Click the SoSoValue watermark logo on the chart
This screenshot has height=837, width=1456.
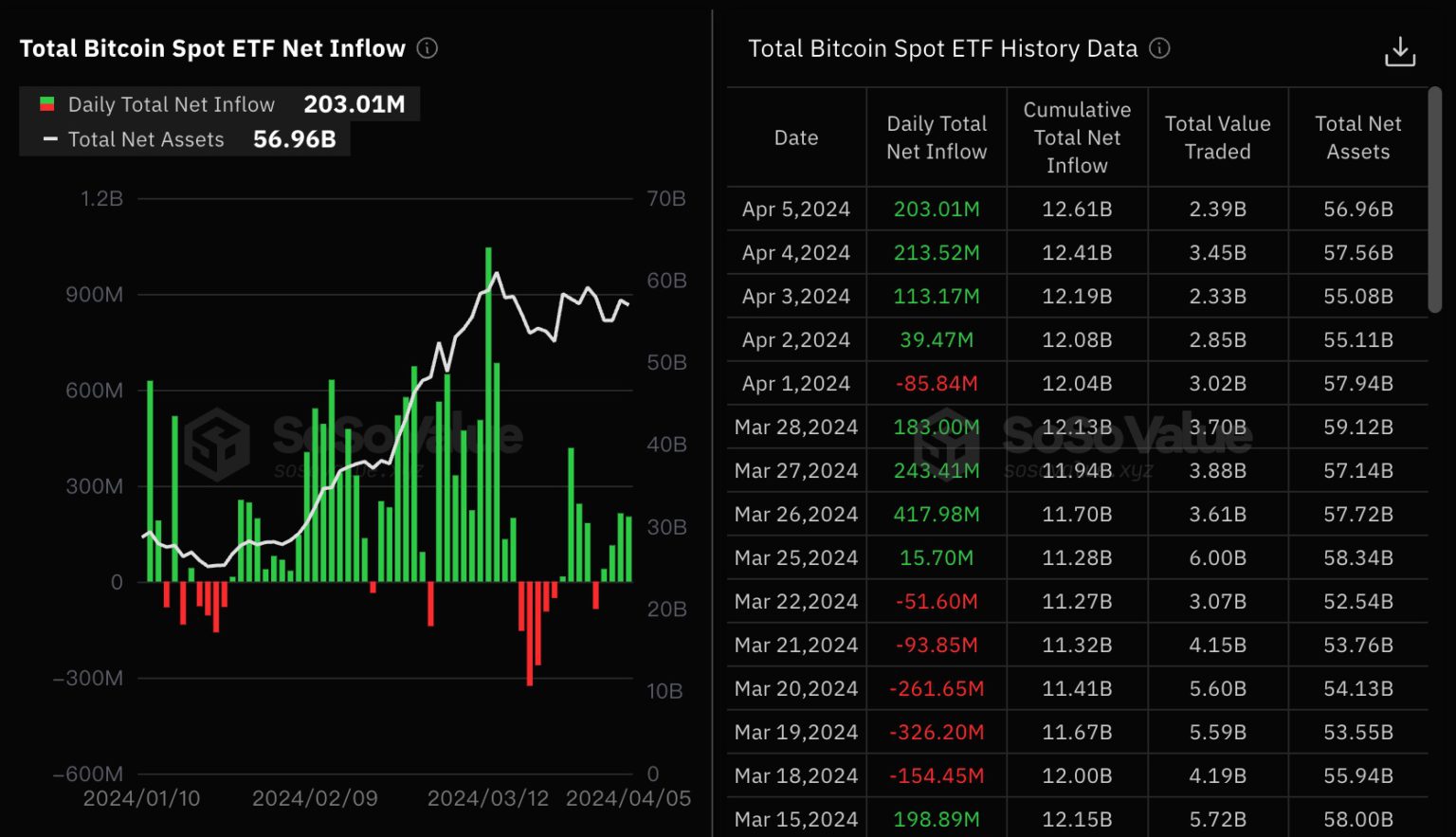[x=217, y=443]
